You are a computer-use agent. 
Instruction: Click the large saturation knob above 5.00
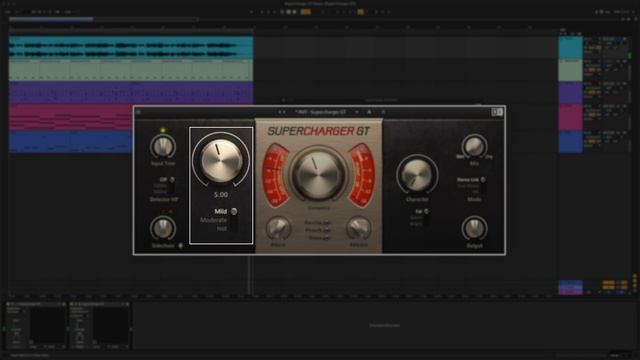point(221,160)
